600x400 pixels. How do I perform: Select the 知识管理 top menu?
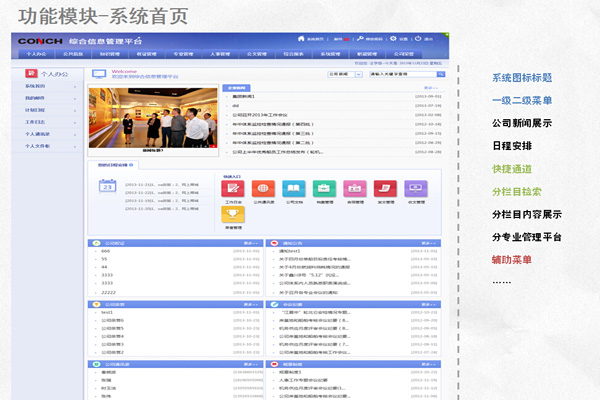pyautogui.click(x=110, y=54)
